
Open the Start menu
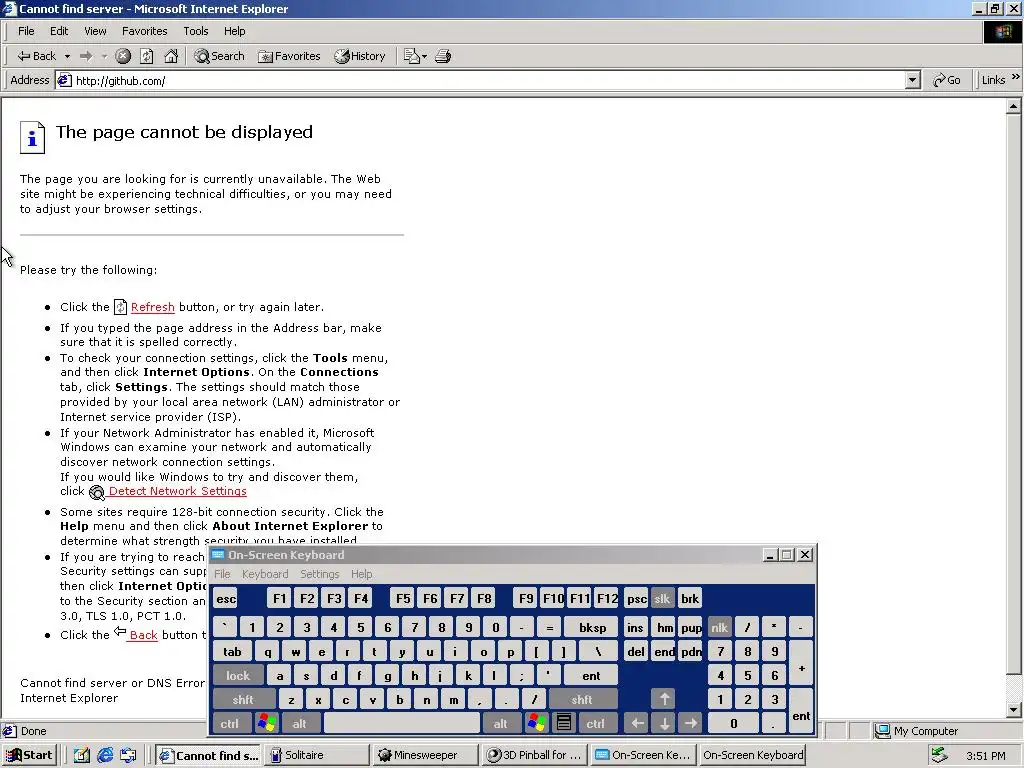pyautogui.click(x=29, y=755)
